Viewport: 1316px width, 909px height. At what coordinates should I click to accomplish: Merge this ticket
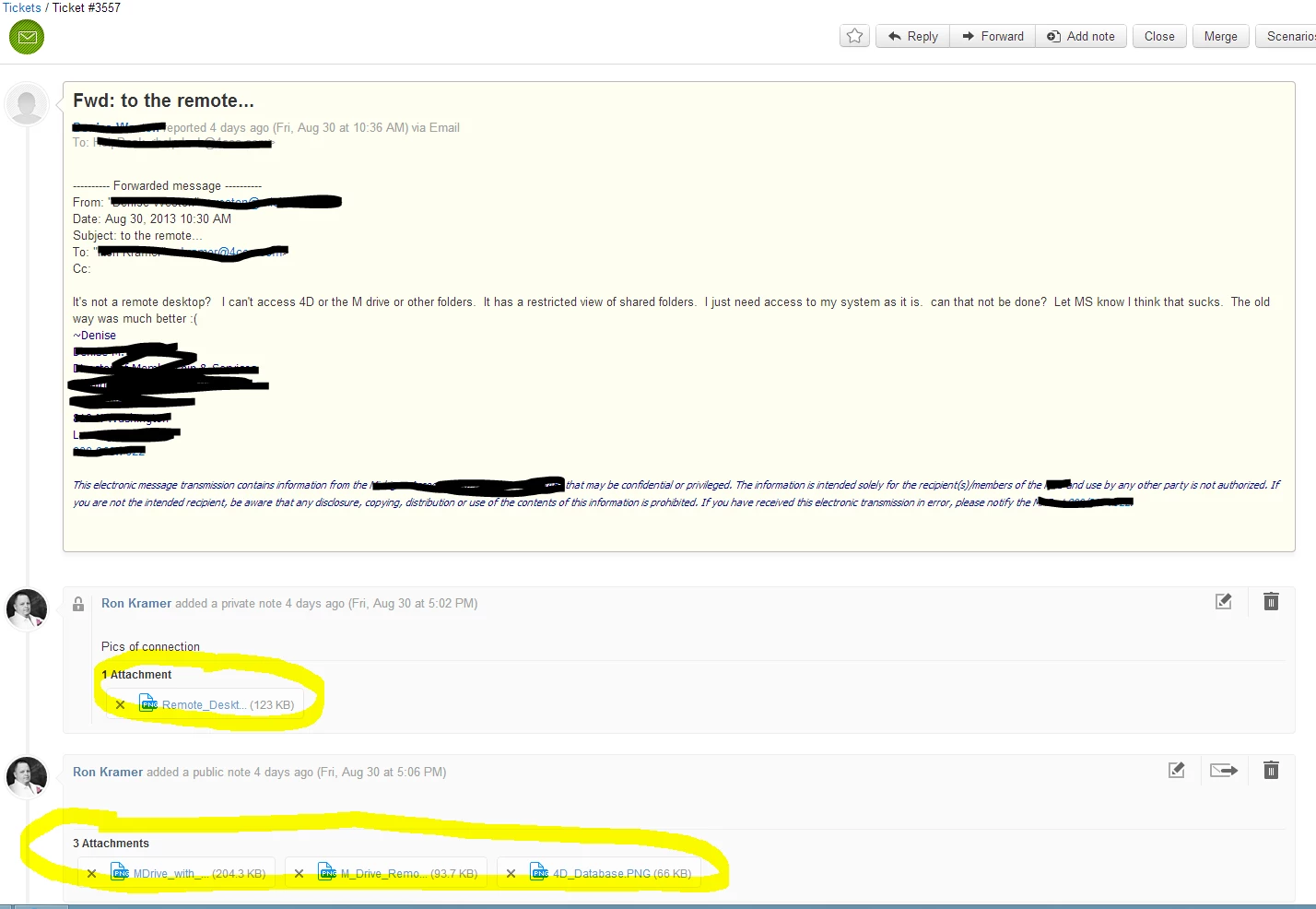[1221, 36]
